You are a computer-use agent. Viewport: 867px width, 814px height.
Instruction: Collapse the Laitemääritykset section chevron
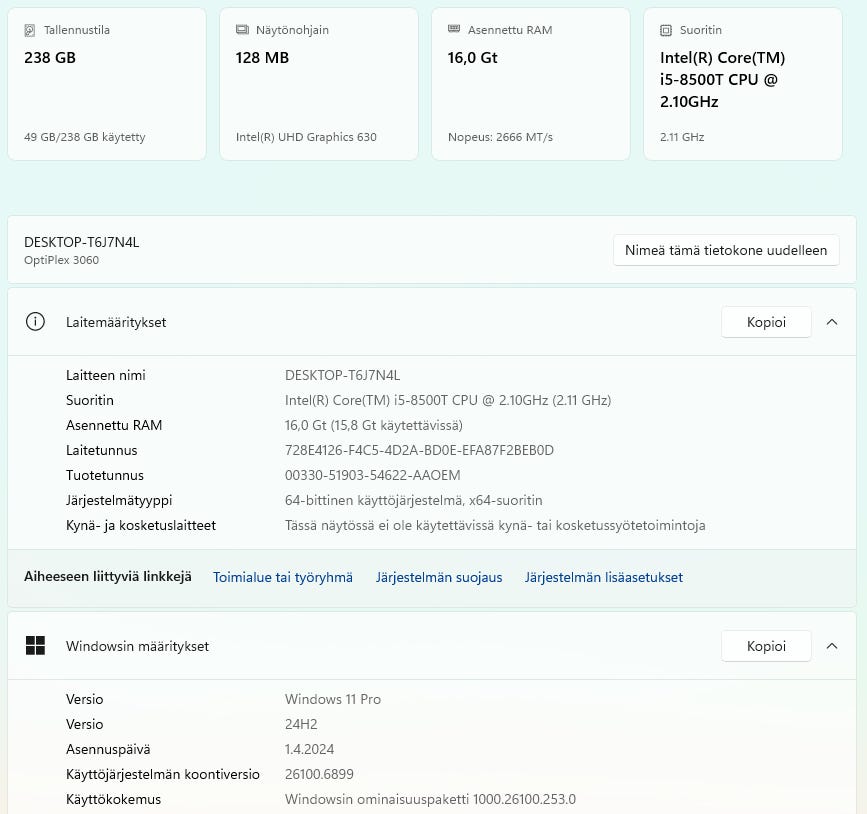(x=832, y=322)
